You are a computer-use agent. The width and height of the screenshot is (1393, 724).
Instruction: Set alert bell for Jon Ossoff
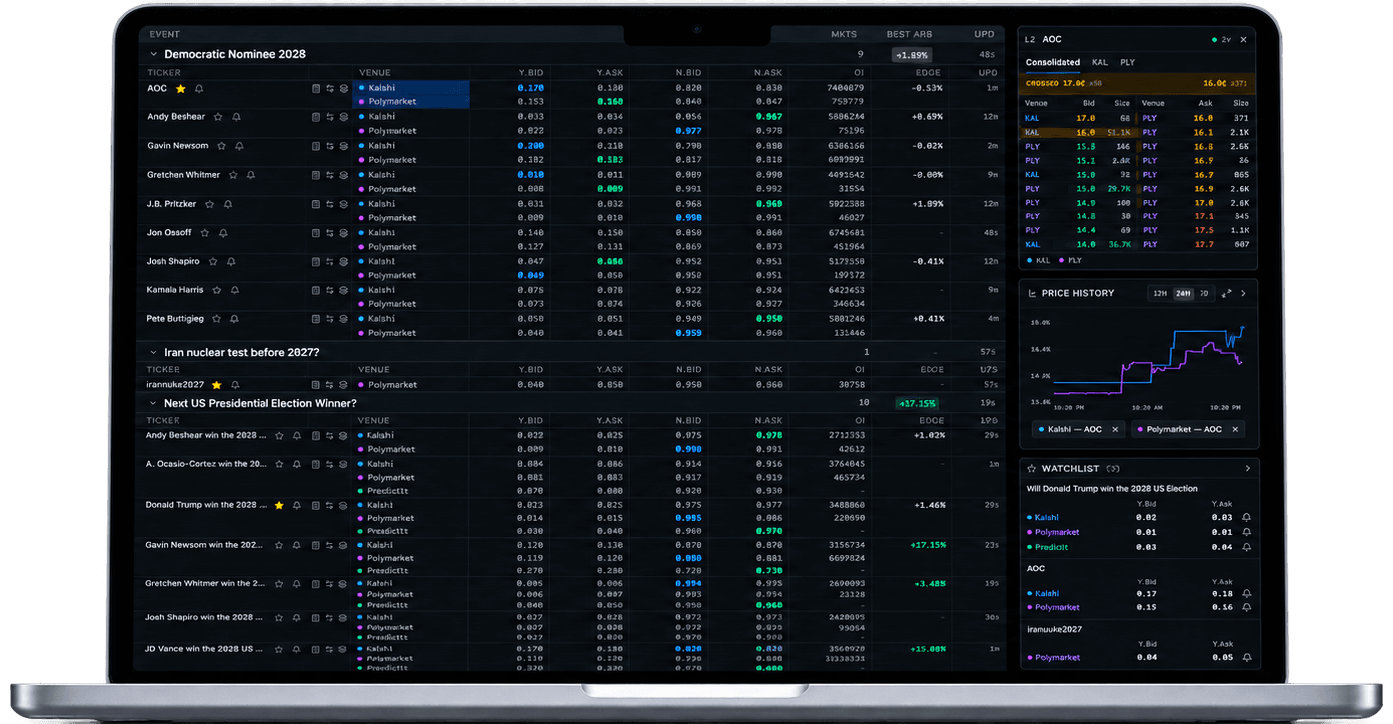223,233
